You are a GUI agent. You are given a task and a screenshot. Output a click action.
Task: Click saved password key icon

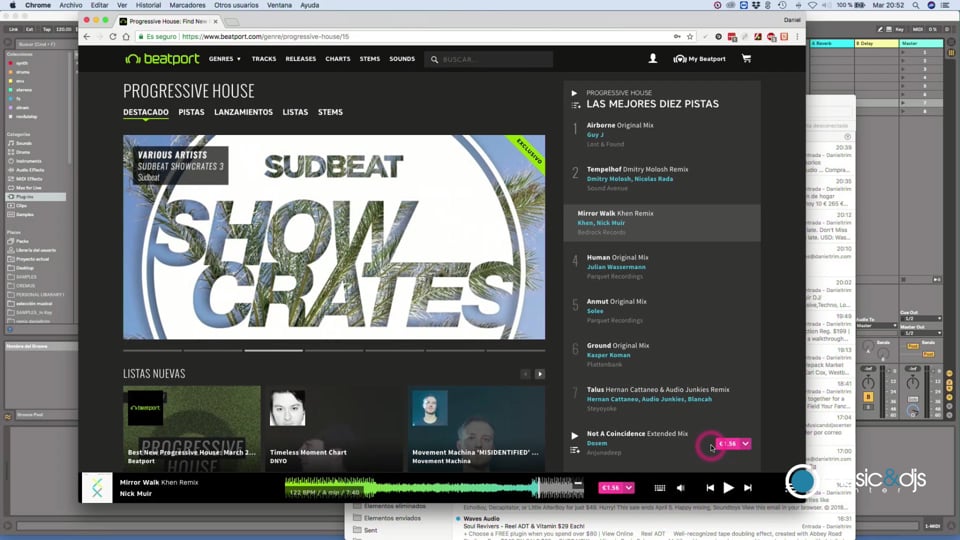[677, 37]
